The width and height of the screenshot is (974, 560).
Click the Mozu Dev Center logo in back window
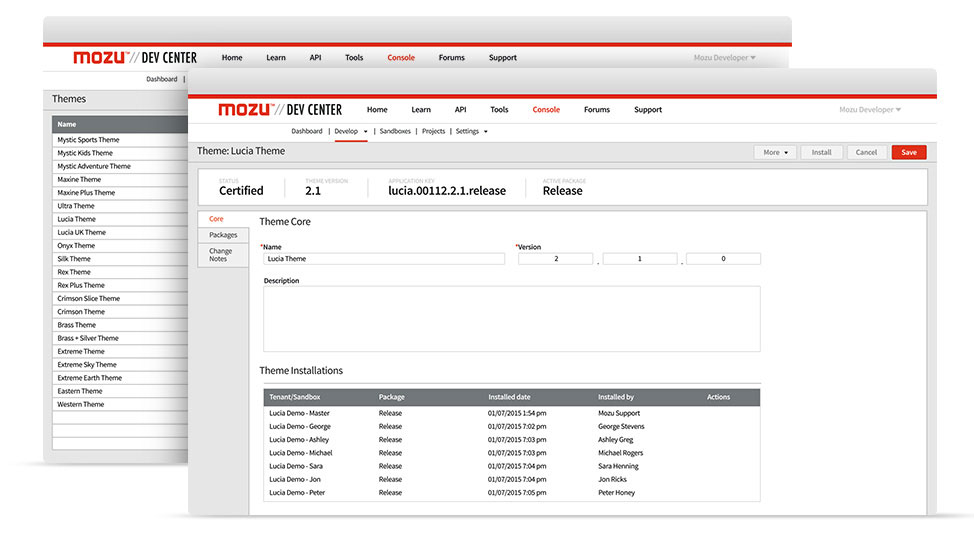(x=135, y=57)
